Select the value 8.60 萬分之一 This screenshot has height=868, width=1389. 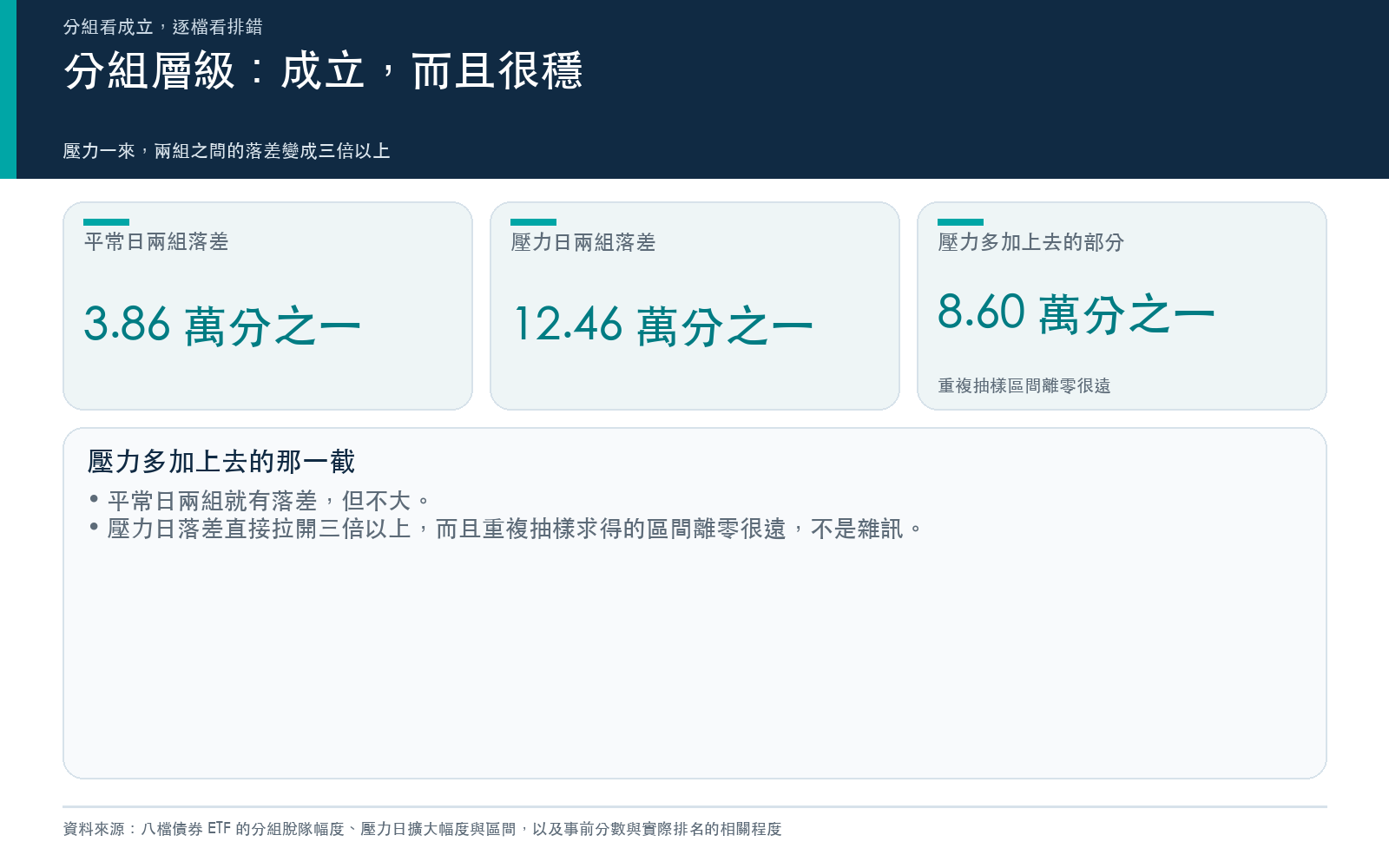point(1076,312)
